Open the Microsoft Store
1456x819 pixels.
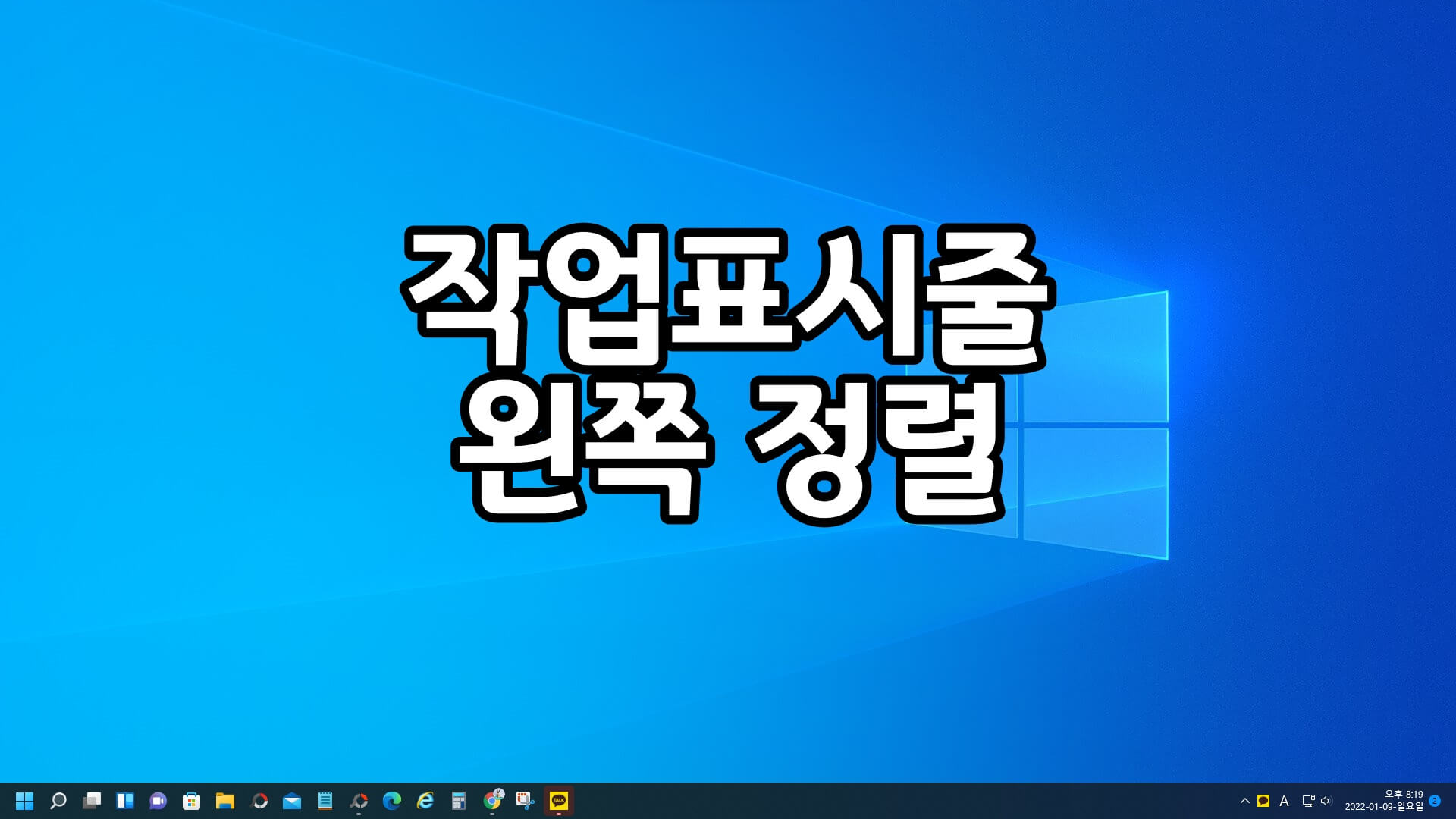pyautogui.click(x=191, y=800)
